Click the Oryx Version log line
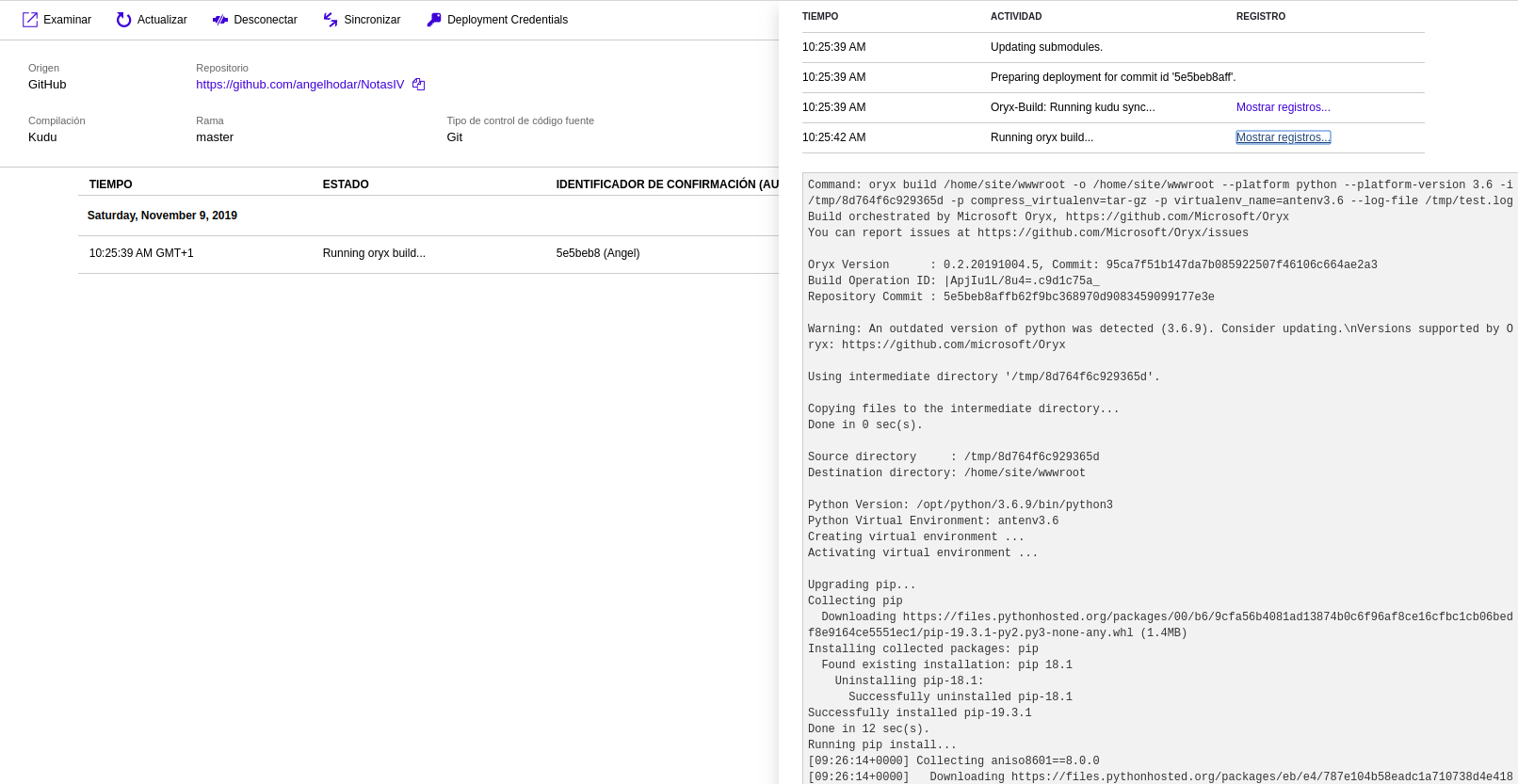This screenshot has height=784, width=1518. pos(1092,264)
